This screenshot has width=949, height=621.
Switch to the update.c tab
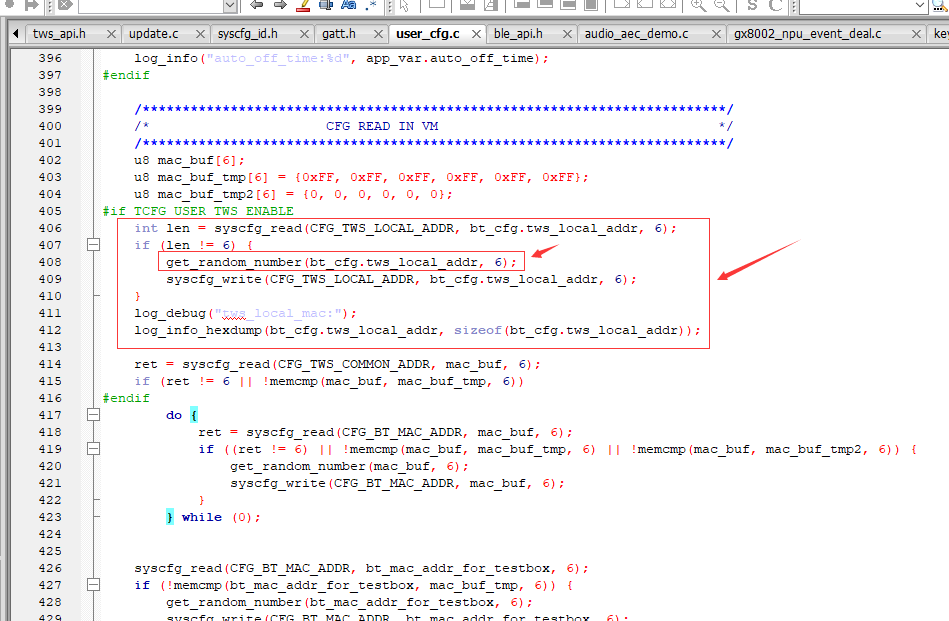point(154,34)
